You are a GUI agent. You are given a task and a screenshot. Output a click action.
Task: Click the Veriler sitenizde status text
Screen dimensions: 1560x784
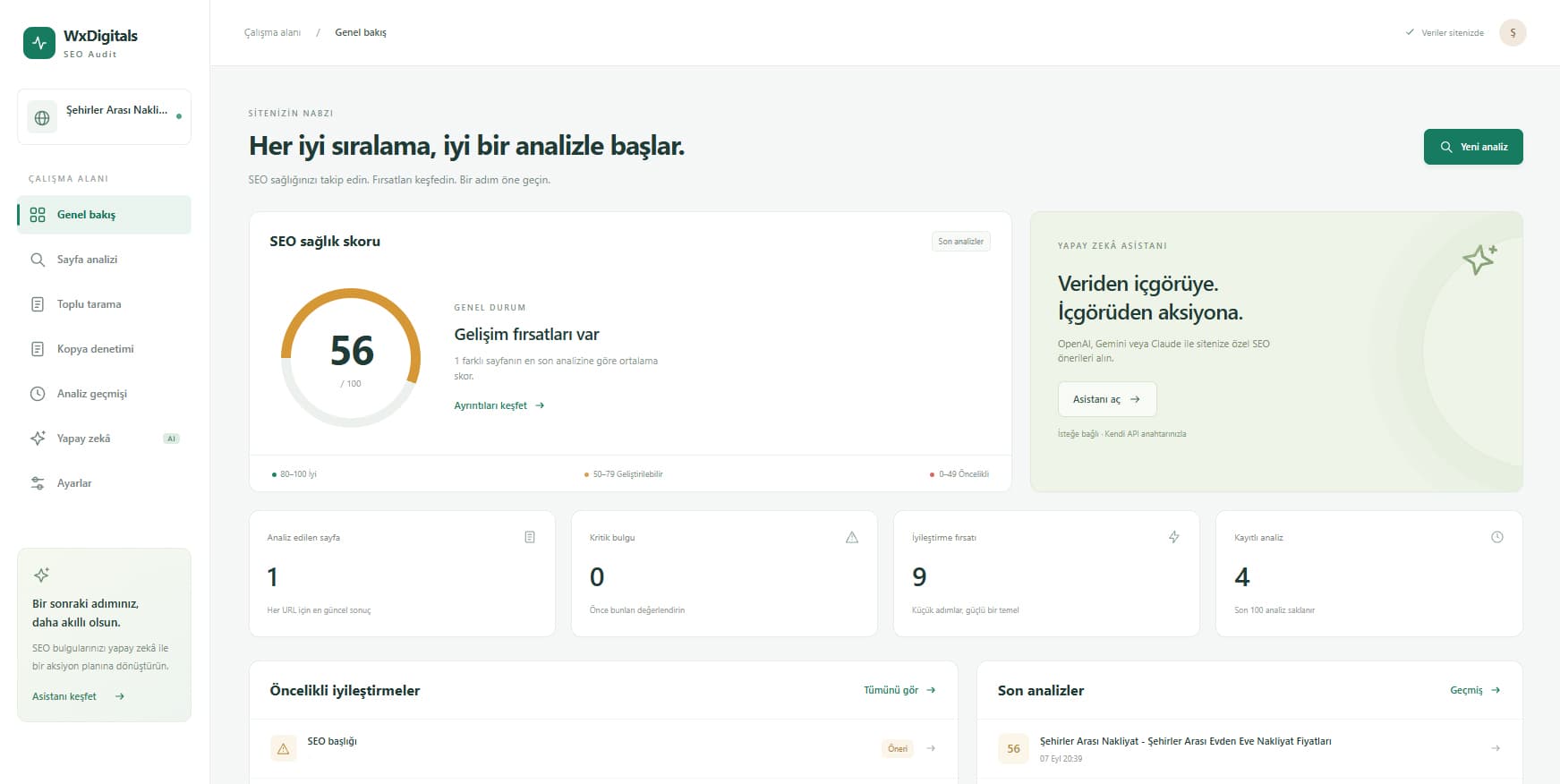pyautogui.click(x=1445, y=32)
